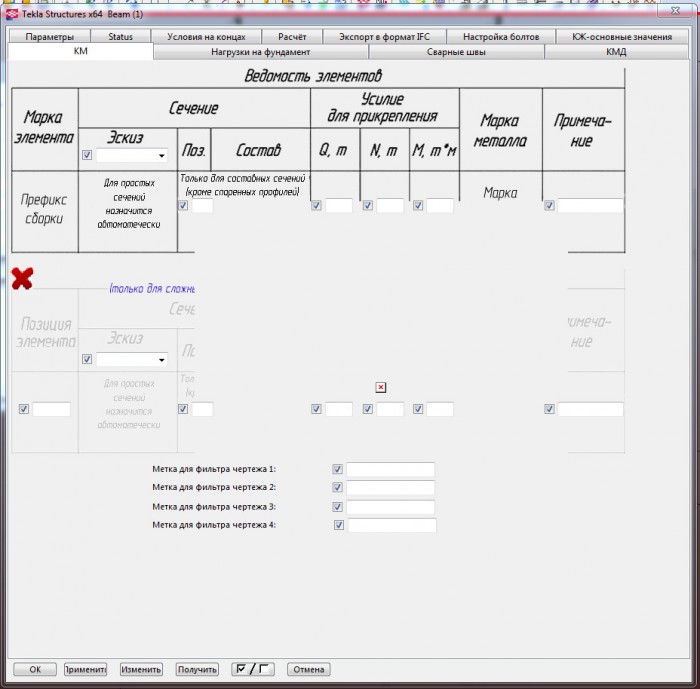Click the Марка металла column header
Image resolution: width=700 pixels, height=689 pixels.
[x=500, y=130]
